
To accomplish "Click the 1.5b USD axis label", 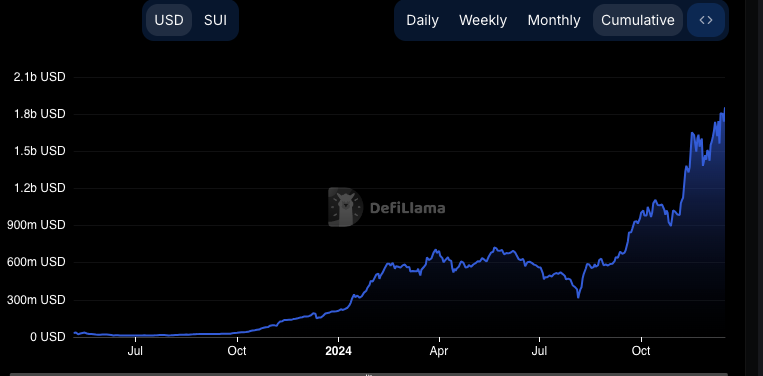I will point(39,151).
